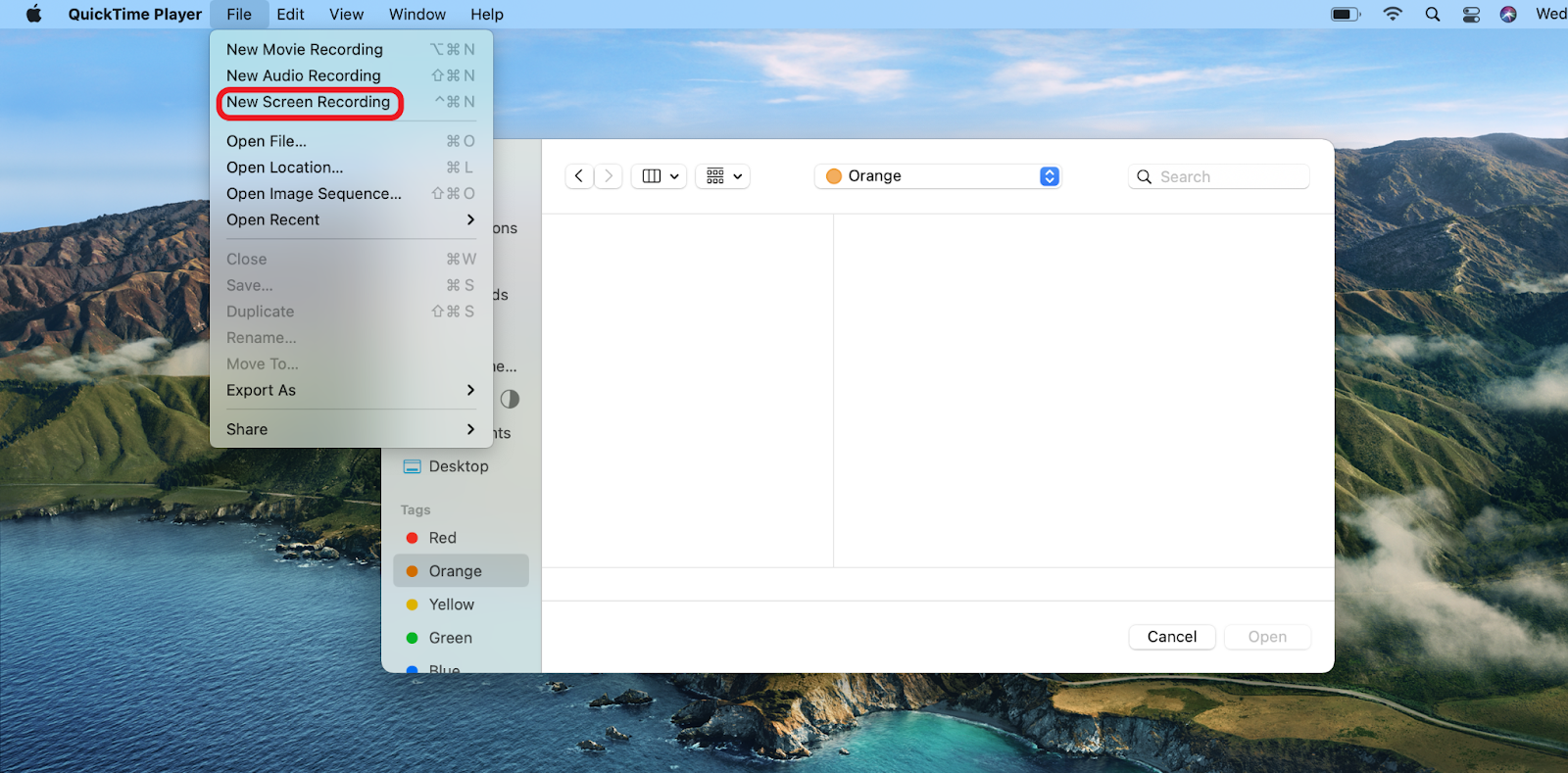The height and width of the screenshot is (773, 1568).
Task: Open Spotlight search in menu bar
Action: [x=1433, y=14]
